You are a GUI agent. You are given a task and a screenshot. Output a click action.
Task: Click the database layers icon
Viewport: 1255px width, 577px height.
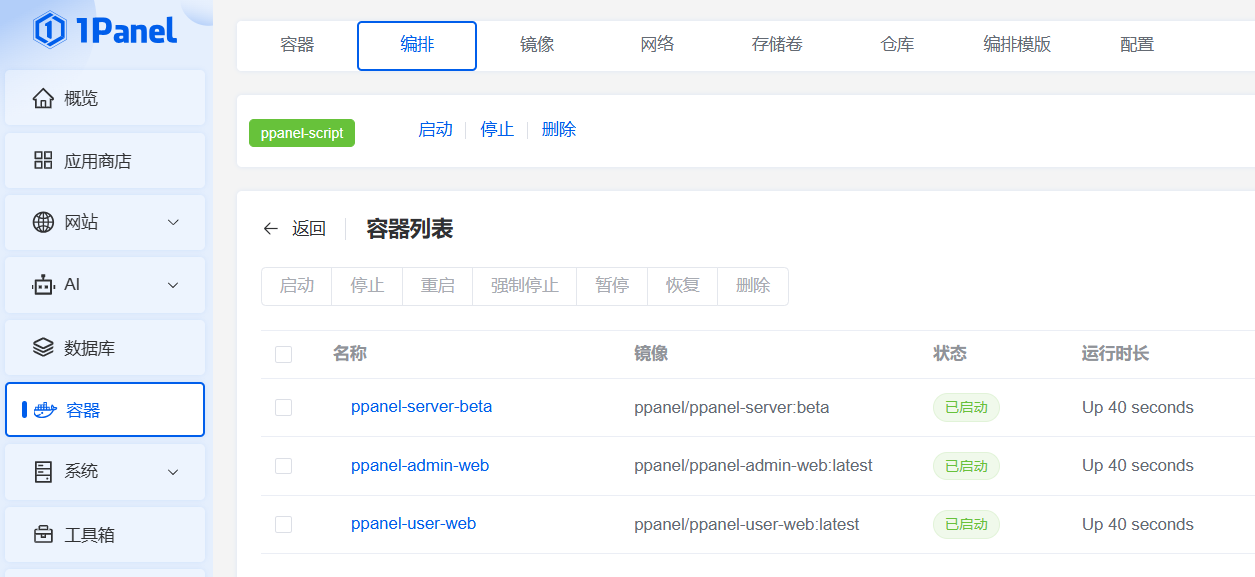click(x=43, y=347)
